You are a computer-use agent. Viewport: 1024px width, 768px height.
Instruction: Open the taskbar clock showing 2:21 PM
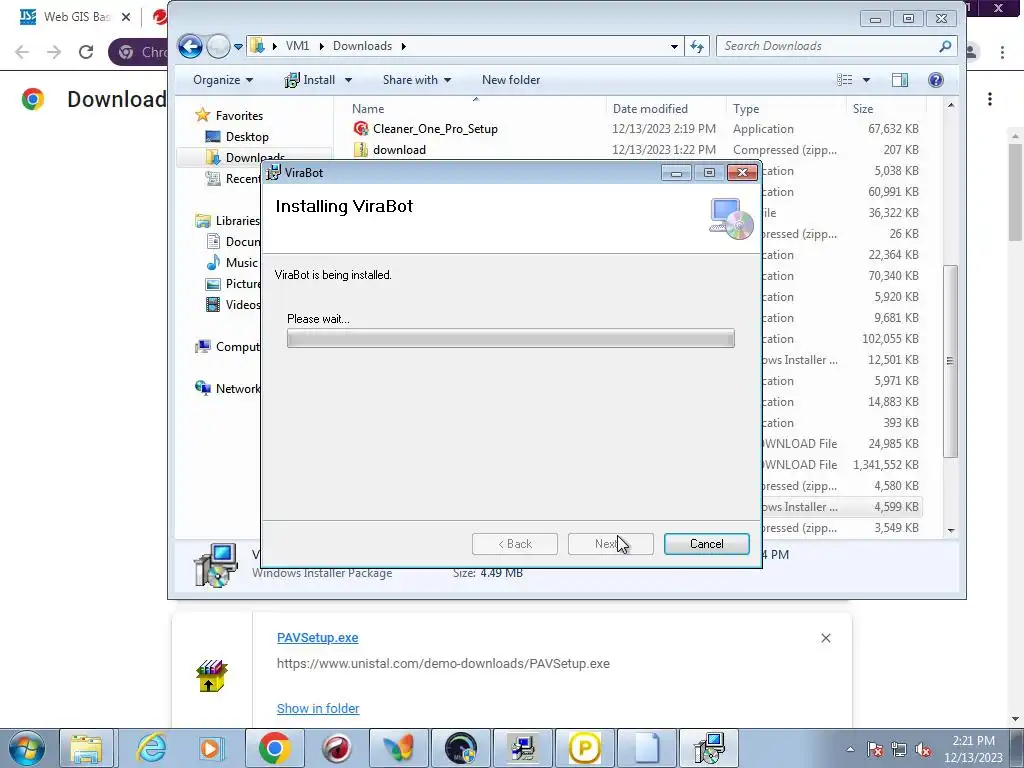(x=973, y=749)
